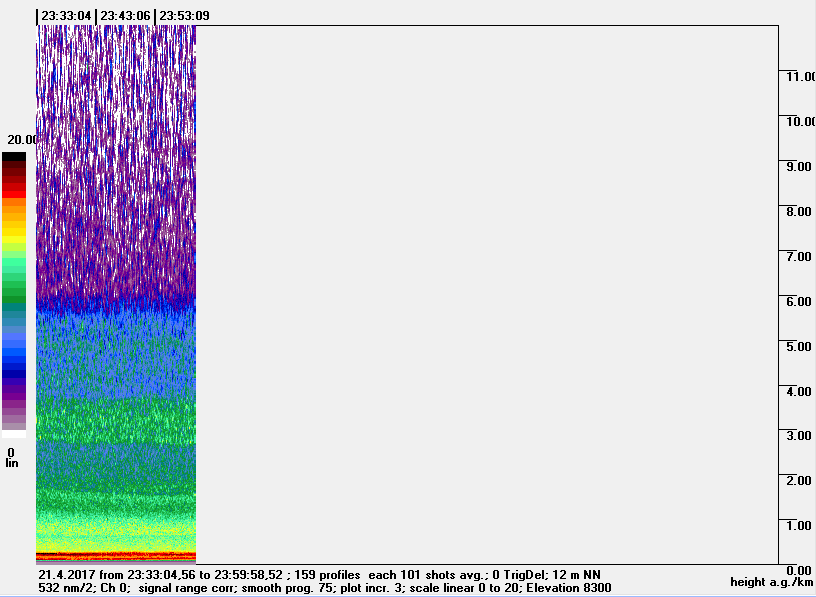816x597 pixels.
Task: Click the 2.00 height axis label
Action: (799, 480)
